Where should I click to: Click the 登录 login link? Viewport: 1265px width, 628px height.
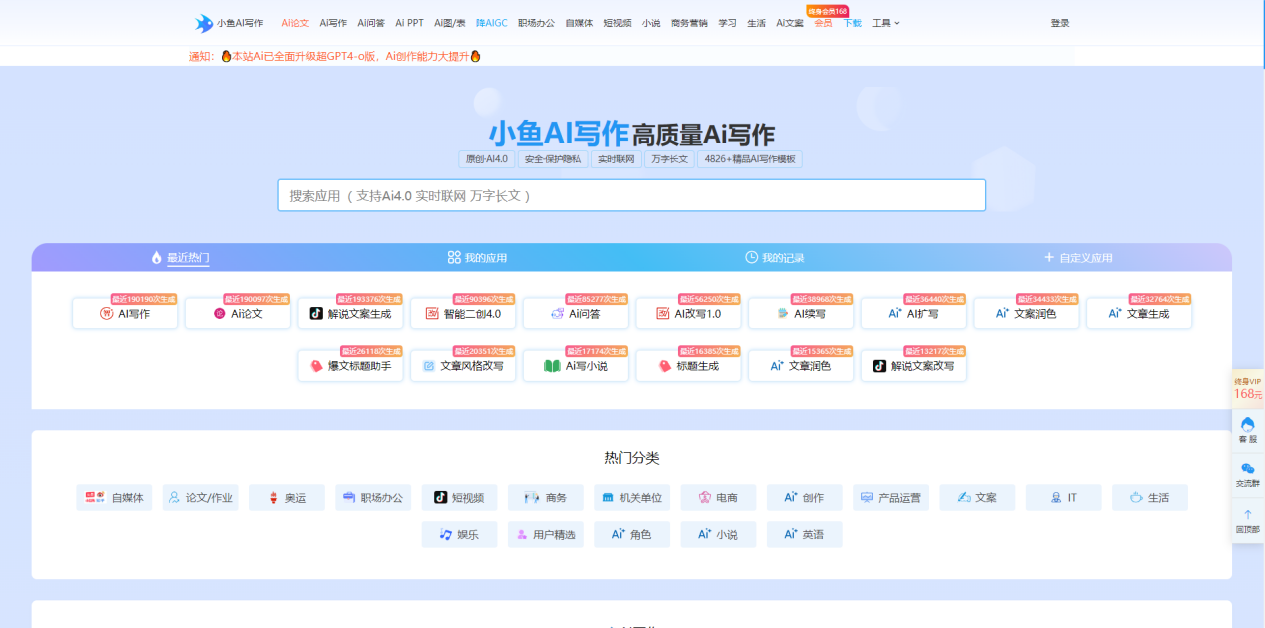[x=1060, y=23]
